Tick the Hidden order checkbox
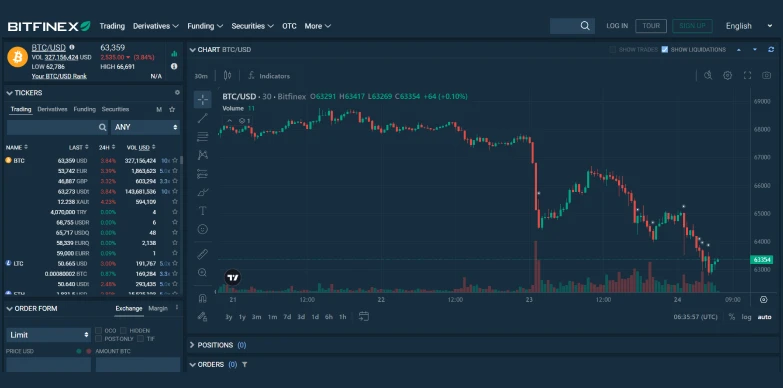 pos(123,331)
